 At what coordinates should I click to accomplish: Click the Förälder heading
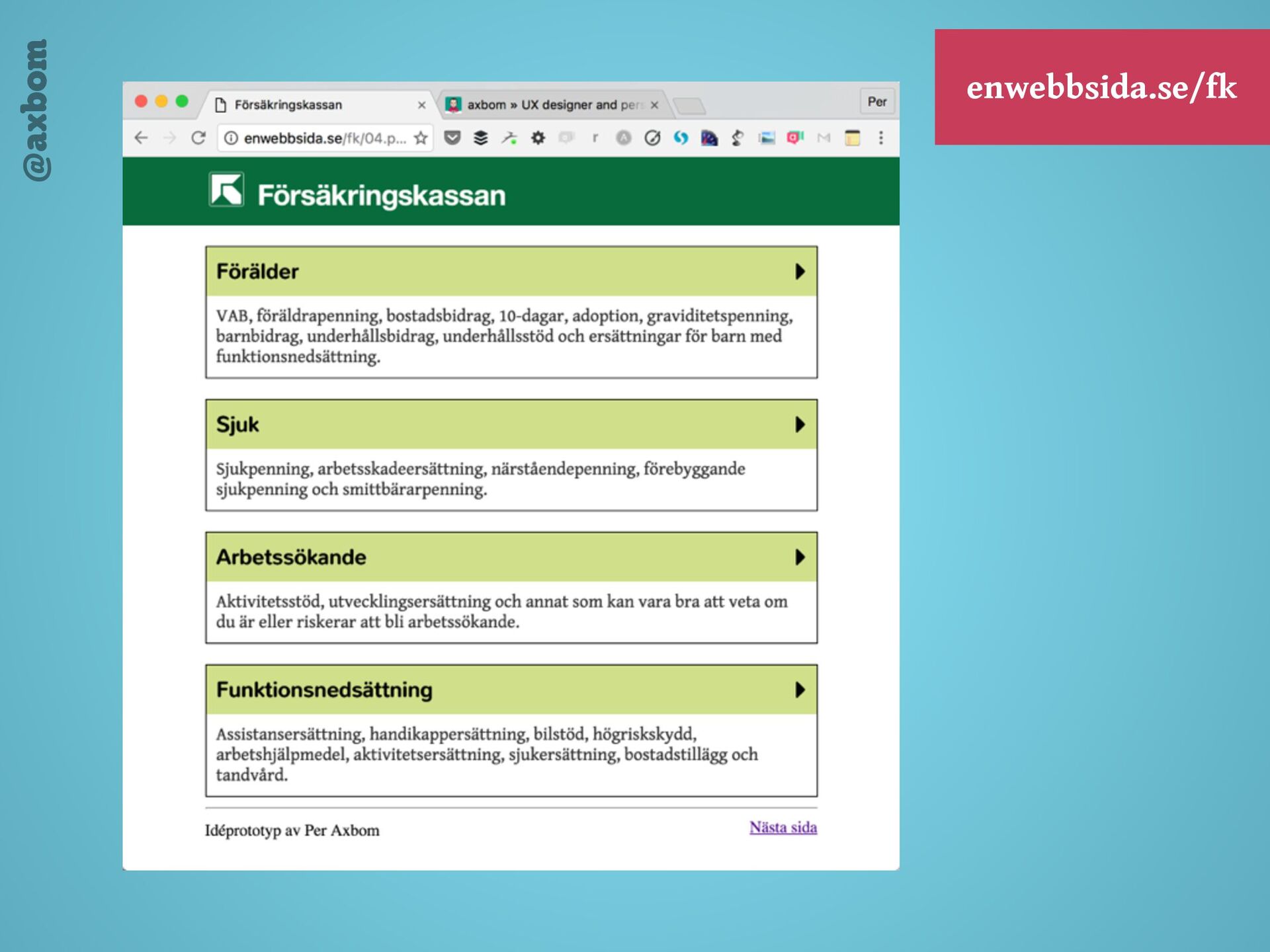257,271
